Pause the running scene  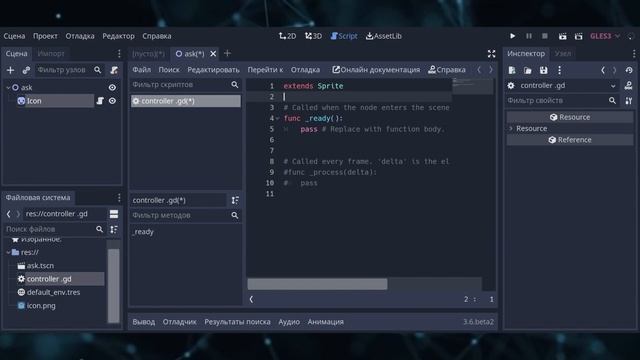click(x=529, y=36)
